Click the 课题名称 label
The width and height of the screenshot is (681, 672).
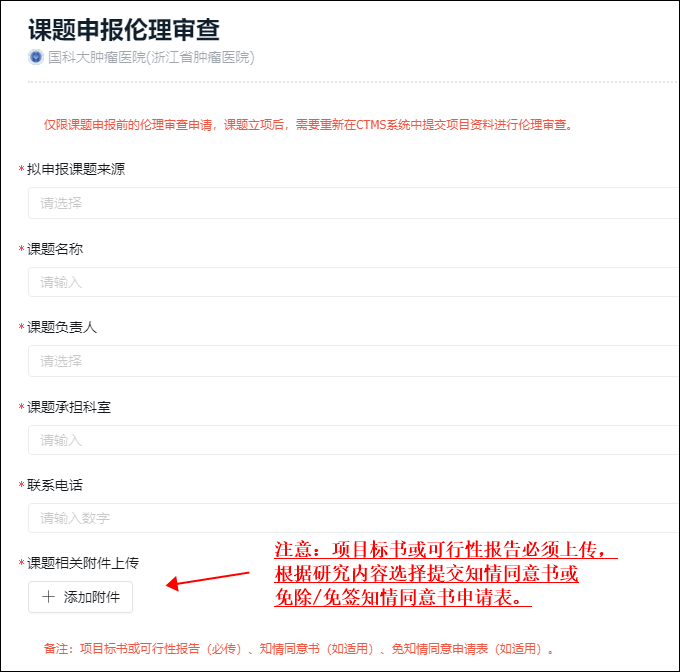pos(55,249)
